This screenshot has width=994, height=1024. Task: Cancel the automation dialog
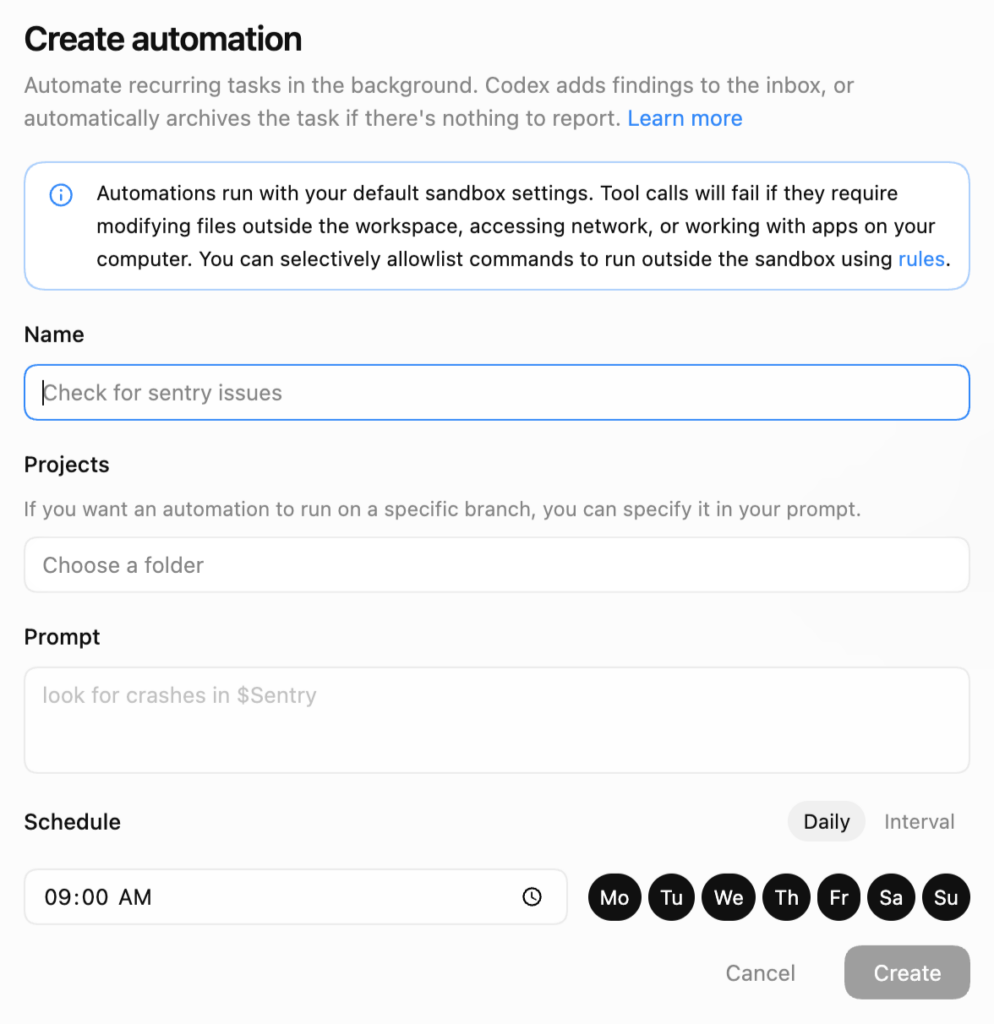pos(760,973)
